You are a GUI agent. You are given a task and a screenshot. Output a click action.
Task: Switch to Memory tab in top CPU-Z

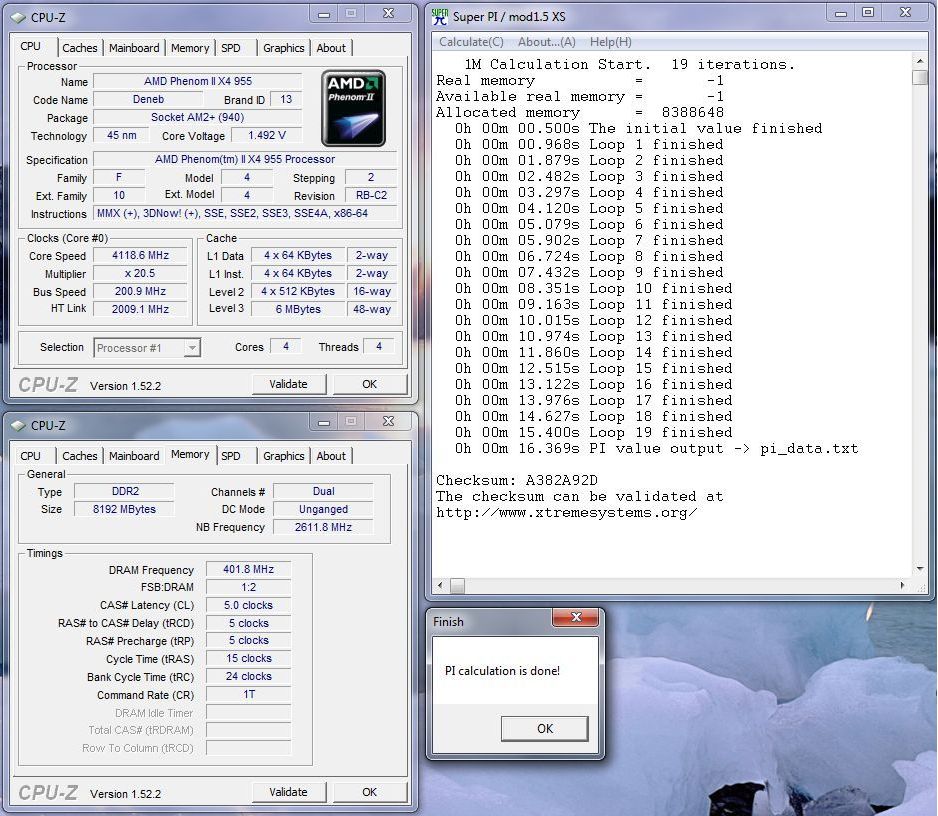pyautogui.click(x=190, y=48)
